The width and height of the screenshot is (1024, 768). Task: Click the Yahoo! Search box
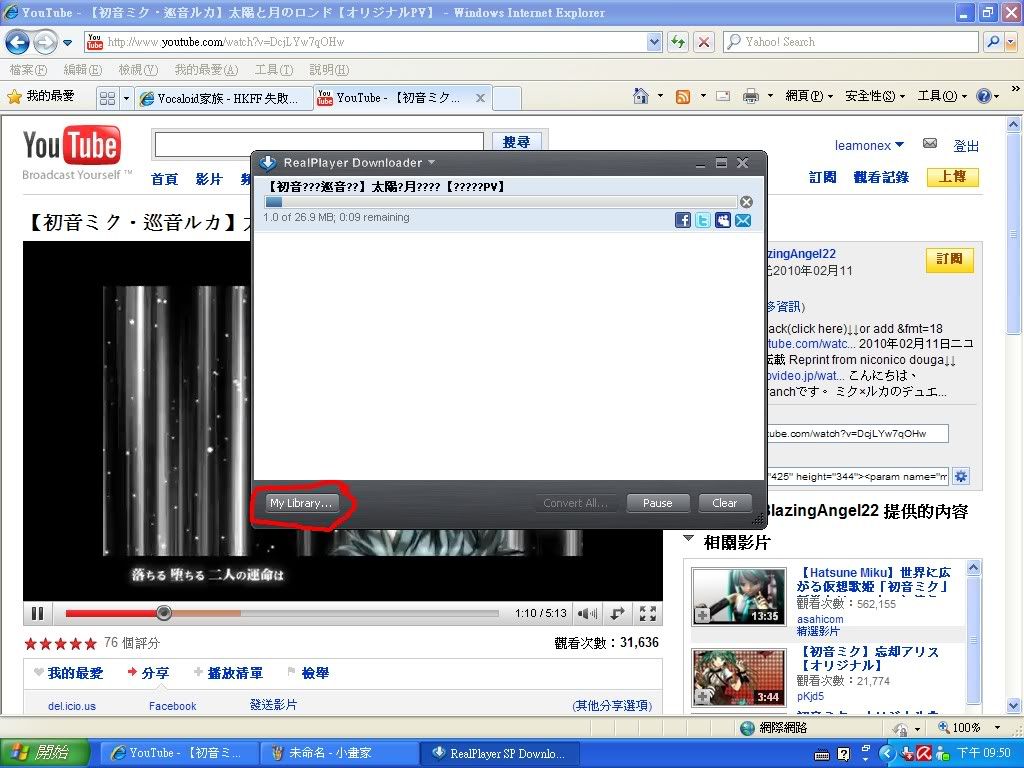850,42
